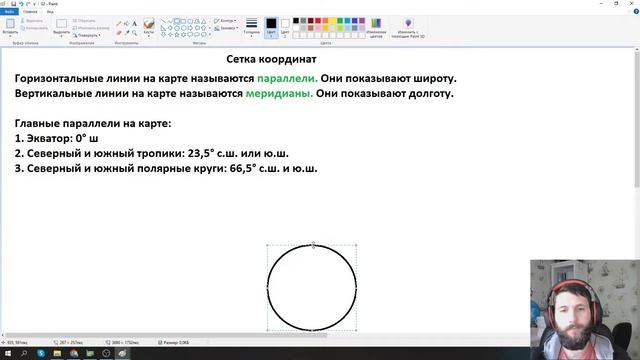This screenshot has width=640, height=360.
Task: Select the Eraser tool
Action: (x=119, y=33)
